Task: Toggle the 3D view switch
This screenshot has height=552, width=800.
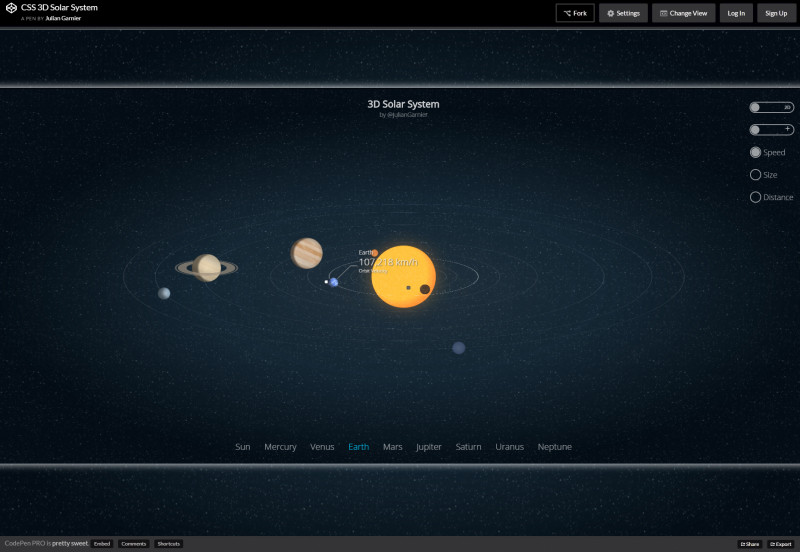Action: (x=771, y=107)
